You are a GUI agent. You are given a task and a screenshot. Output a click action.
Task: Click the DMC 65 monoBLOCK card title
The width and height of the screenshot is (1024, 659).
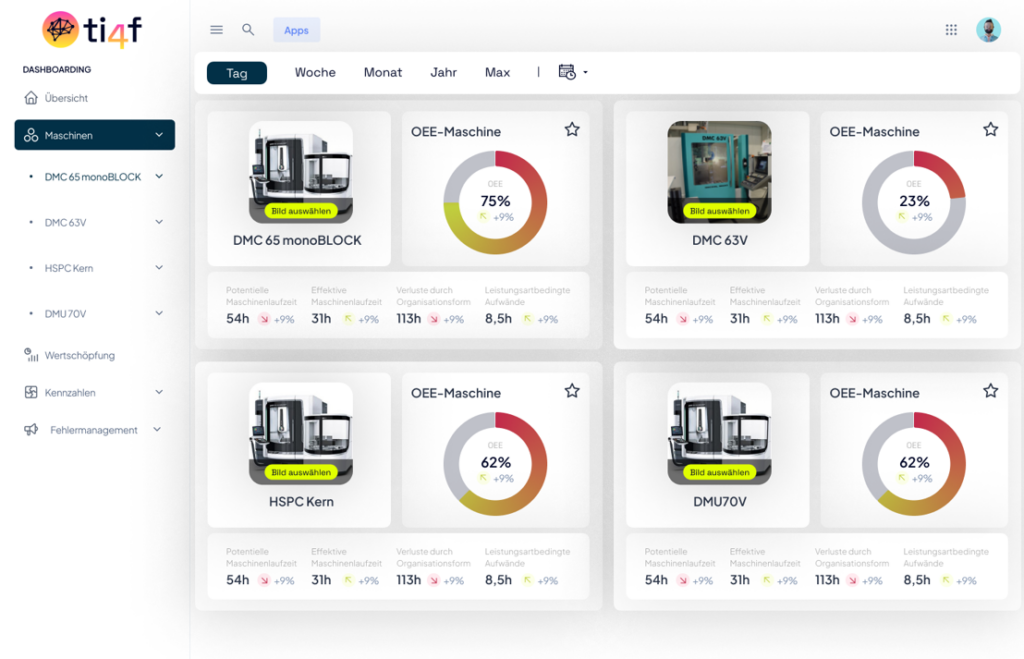pyautogui.click(x=297, y=240)
